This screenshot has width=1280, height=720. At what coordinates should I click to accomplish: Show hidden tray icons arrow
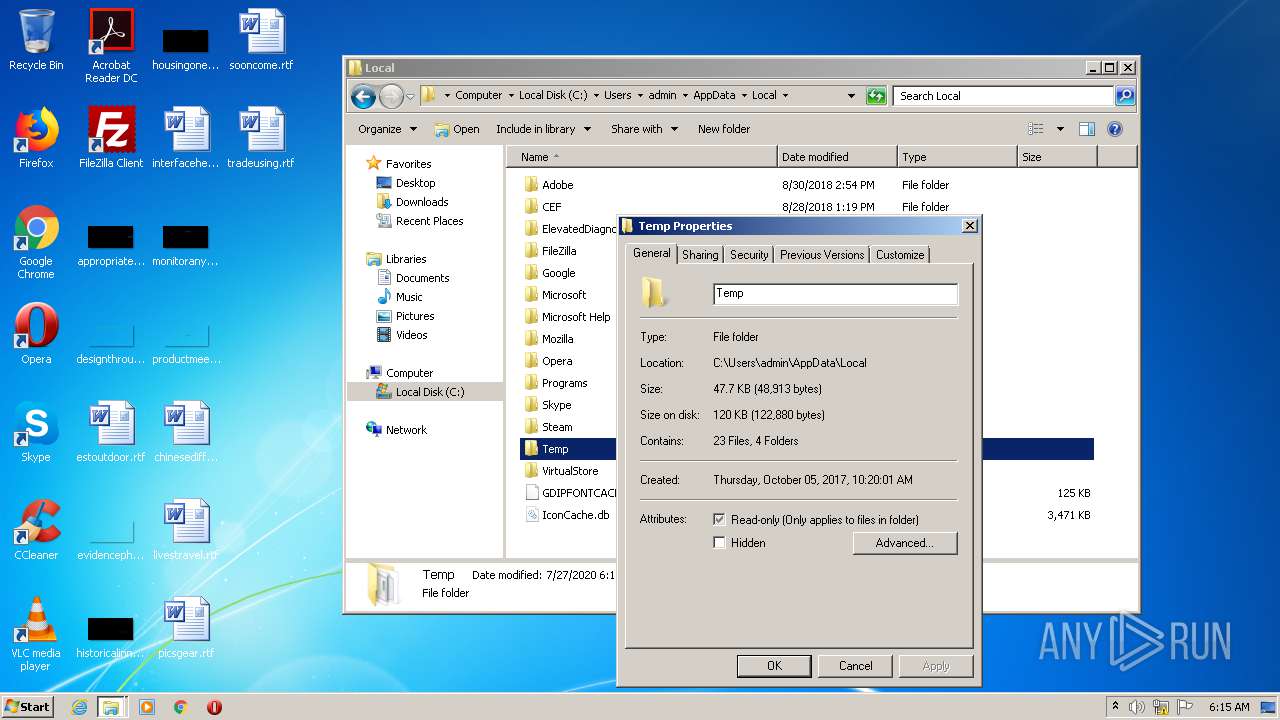pos(1116,707)
